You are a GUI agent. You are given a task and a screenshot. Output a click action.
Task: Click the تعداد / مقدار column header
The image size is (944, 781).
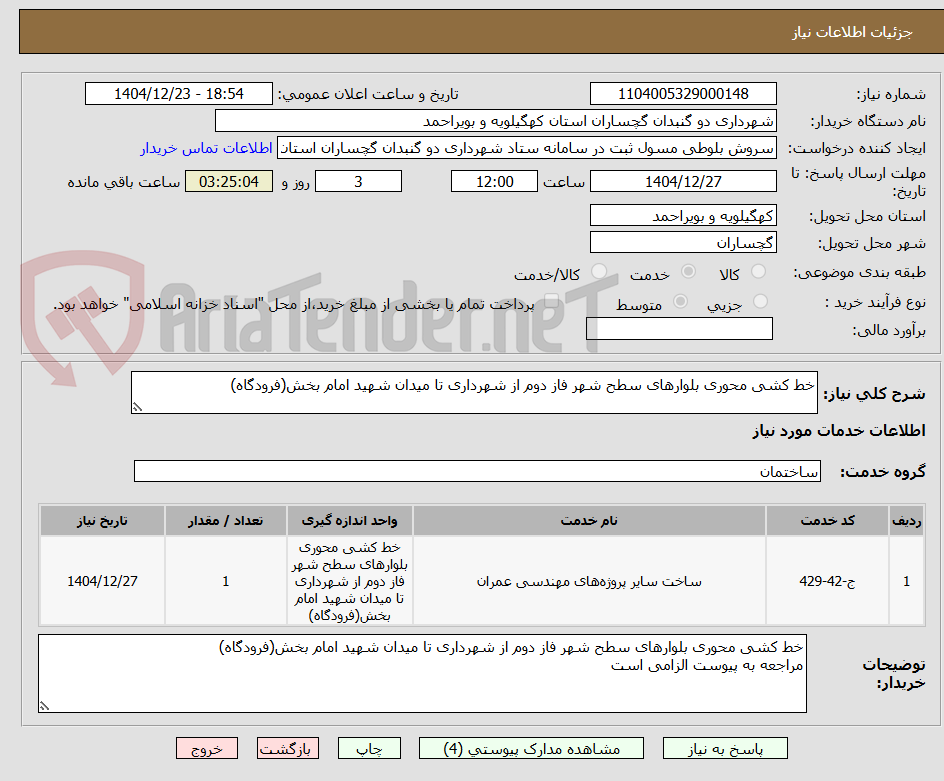point(225,520)
